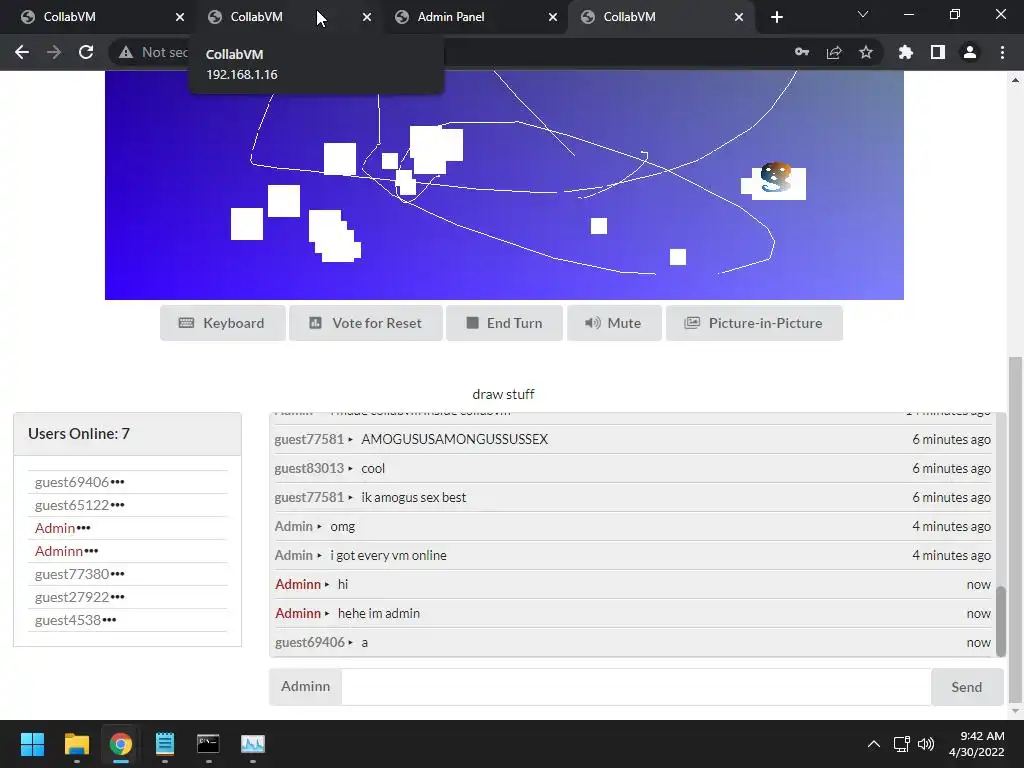Click the 'draw stuff' VM title
1024x768 pixels.
(x=504, y=394)
